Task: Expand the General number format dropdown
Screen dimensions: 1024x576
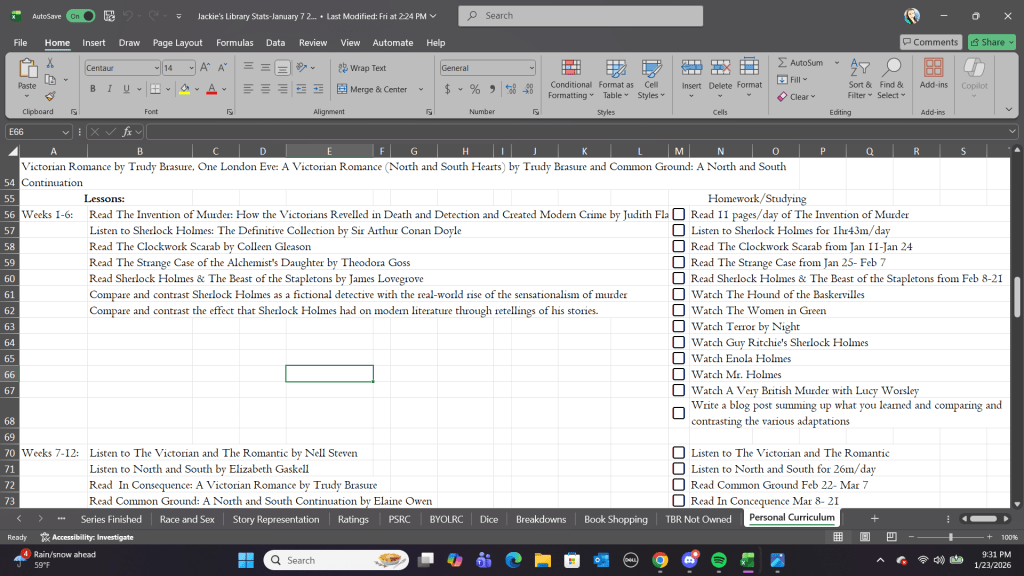Action: pos(531,68)
